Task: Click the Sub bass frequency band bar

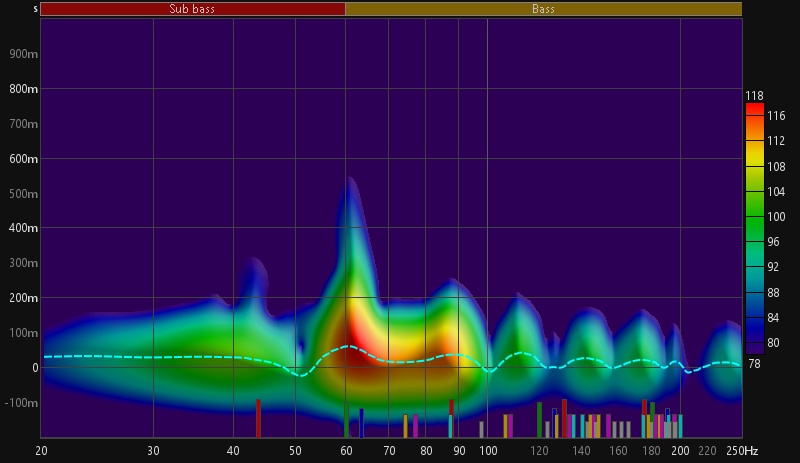Action: tap(192, 9)
